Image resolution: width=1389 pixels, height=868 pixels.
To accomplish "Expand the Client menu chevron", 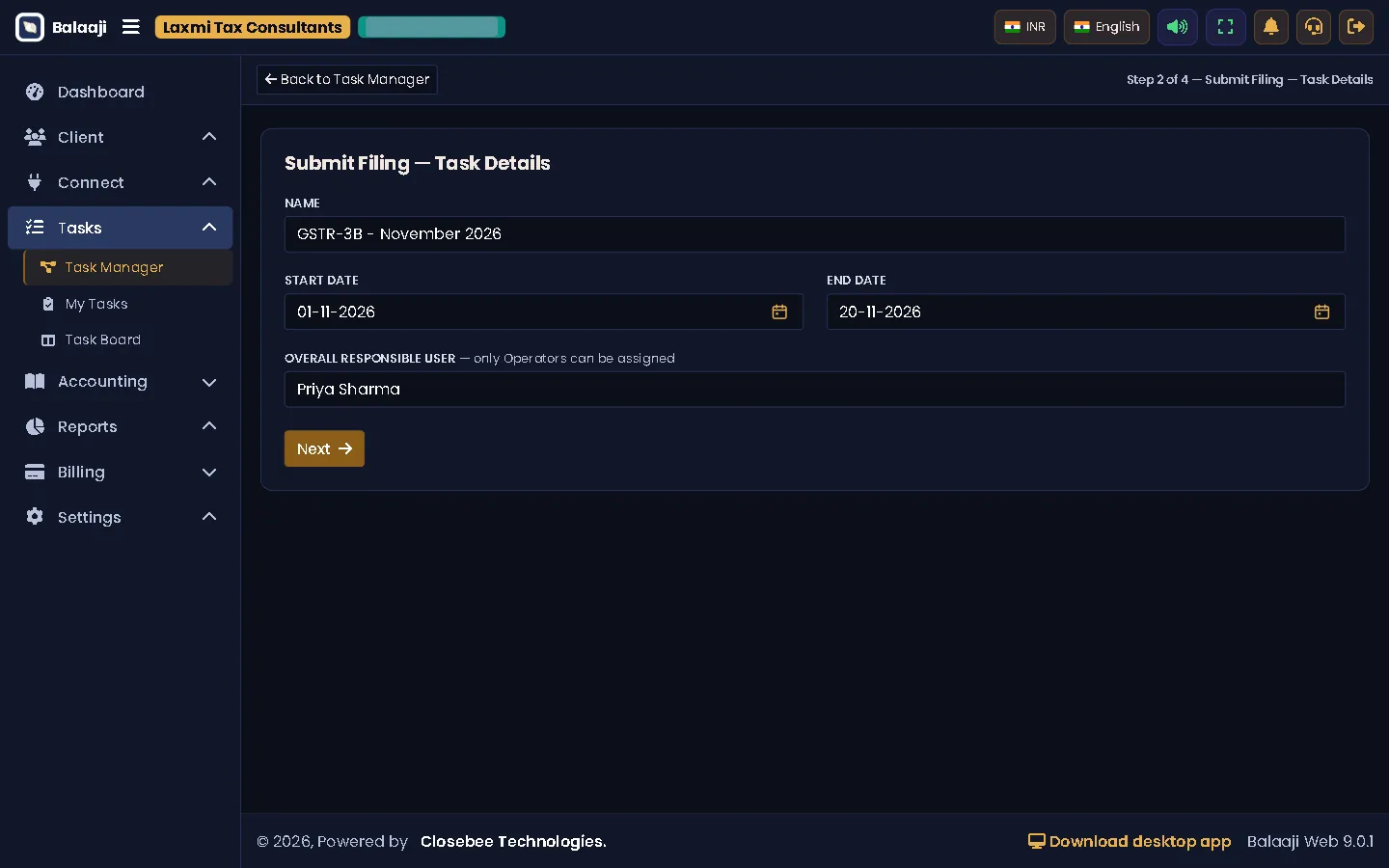I will tap(209, 137).
